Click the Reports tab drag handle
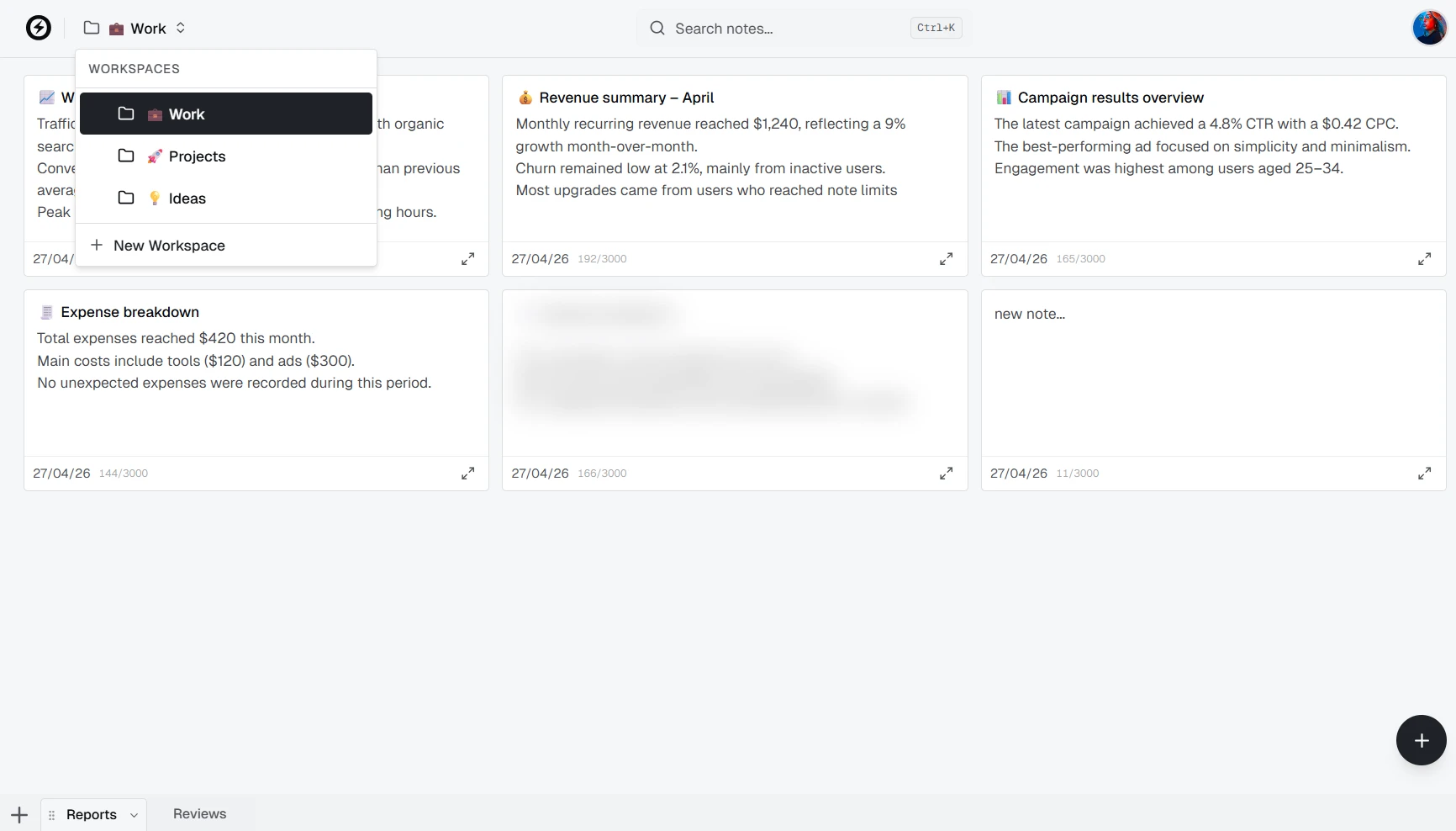 coord(51,815)
